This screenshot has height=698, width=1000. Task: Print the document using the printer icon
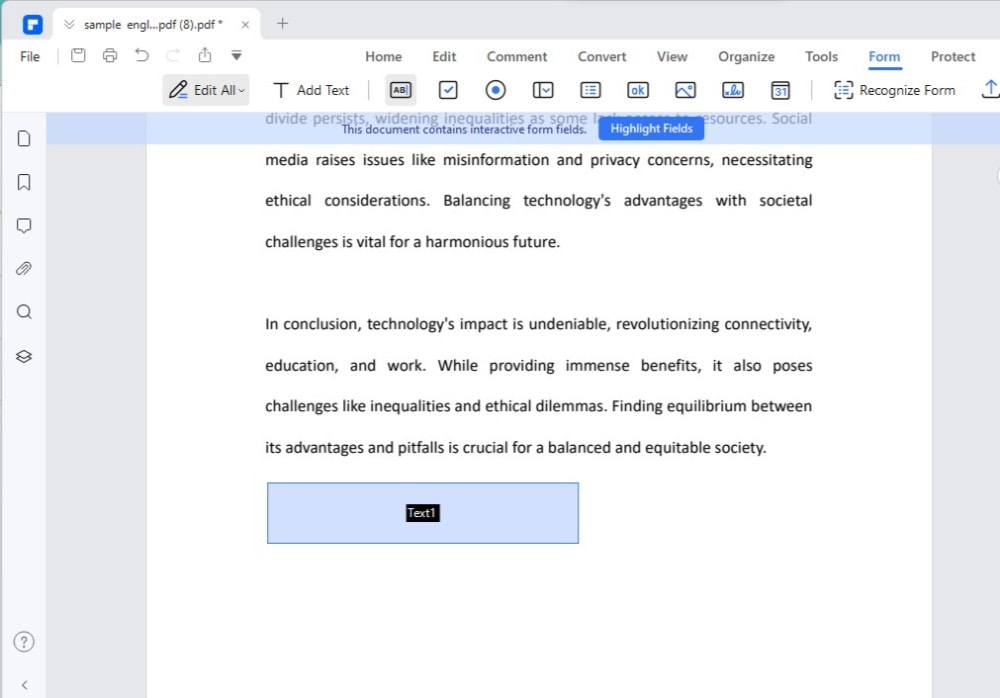pos(110,56)
